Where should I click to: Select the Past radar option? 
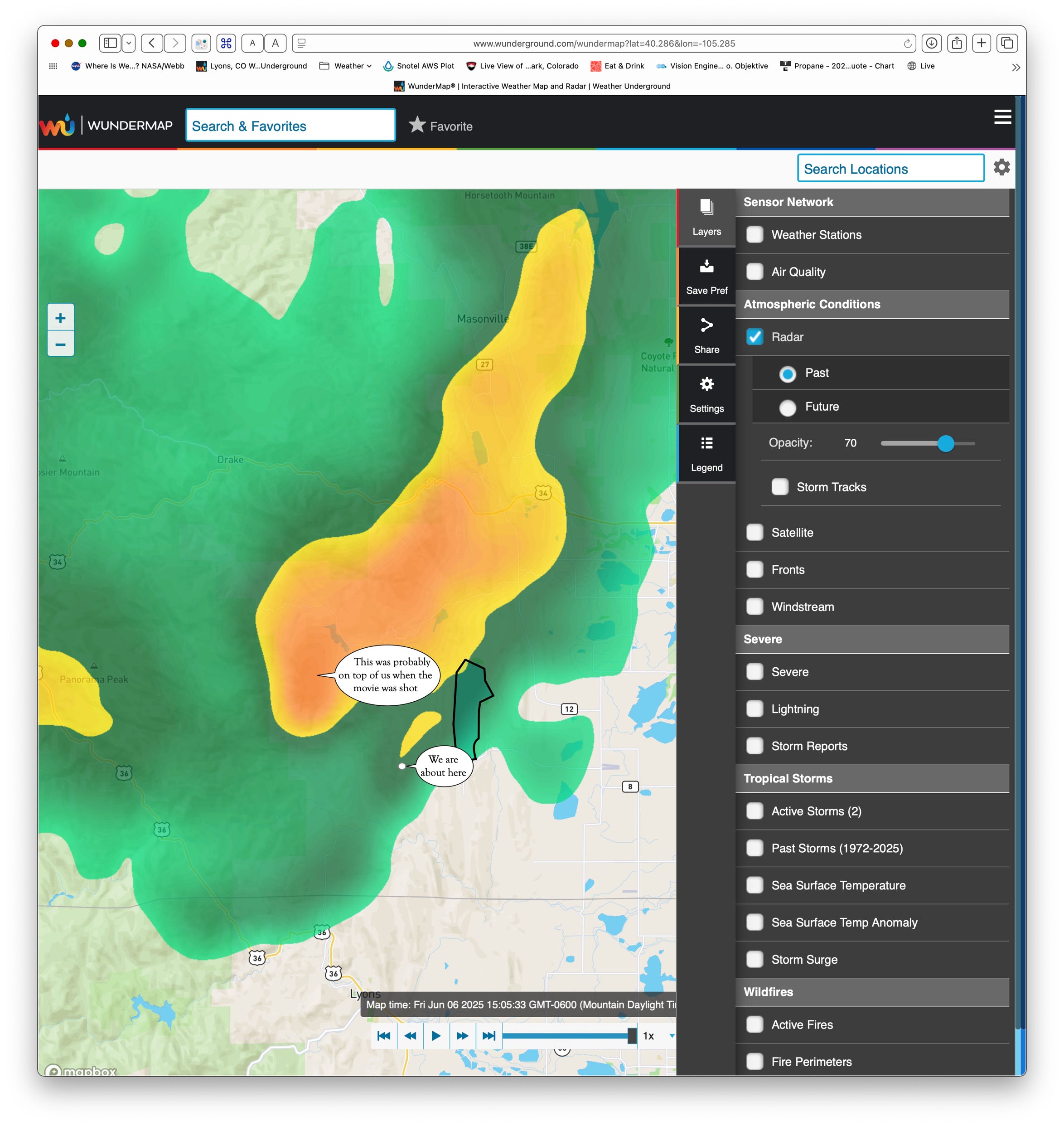787,374
